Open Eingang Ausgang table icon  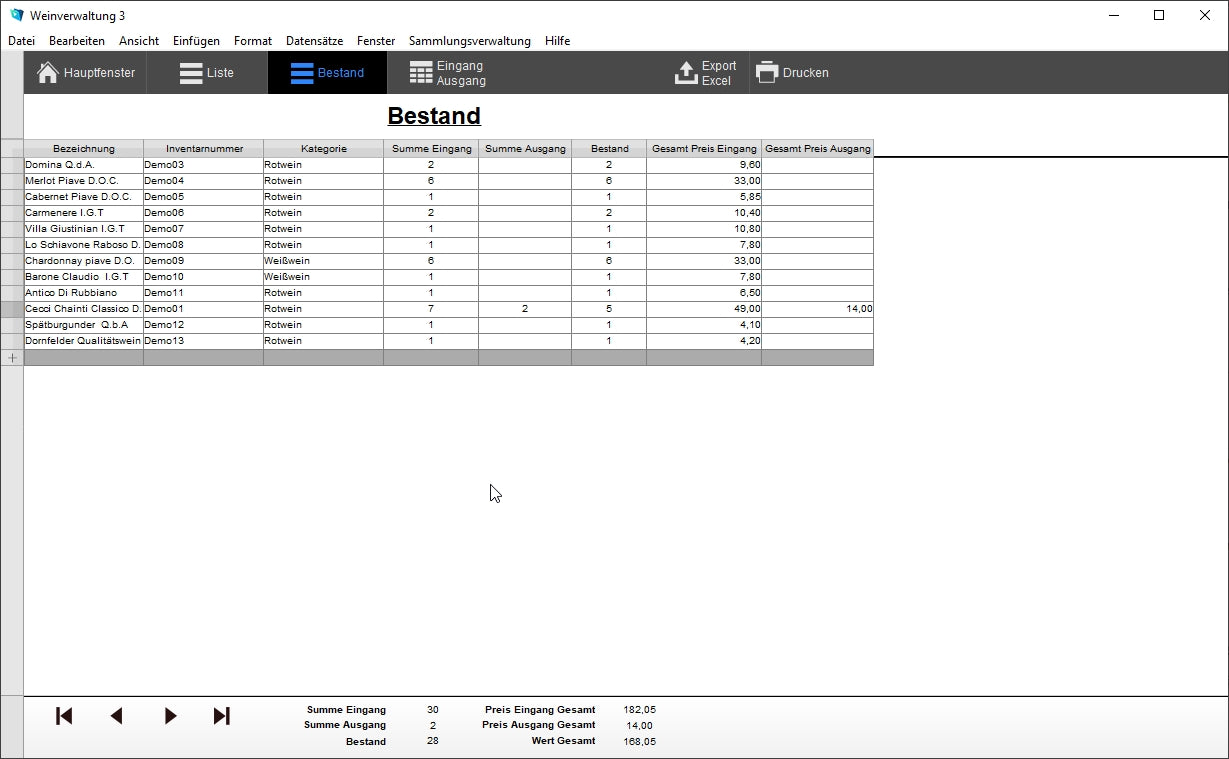pyautogui.click(x=421, y=73)
